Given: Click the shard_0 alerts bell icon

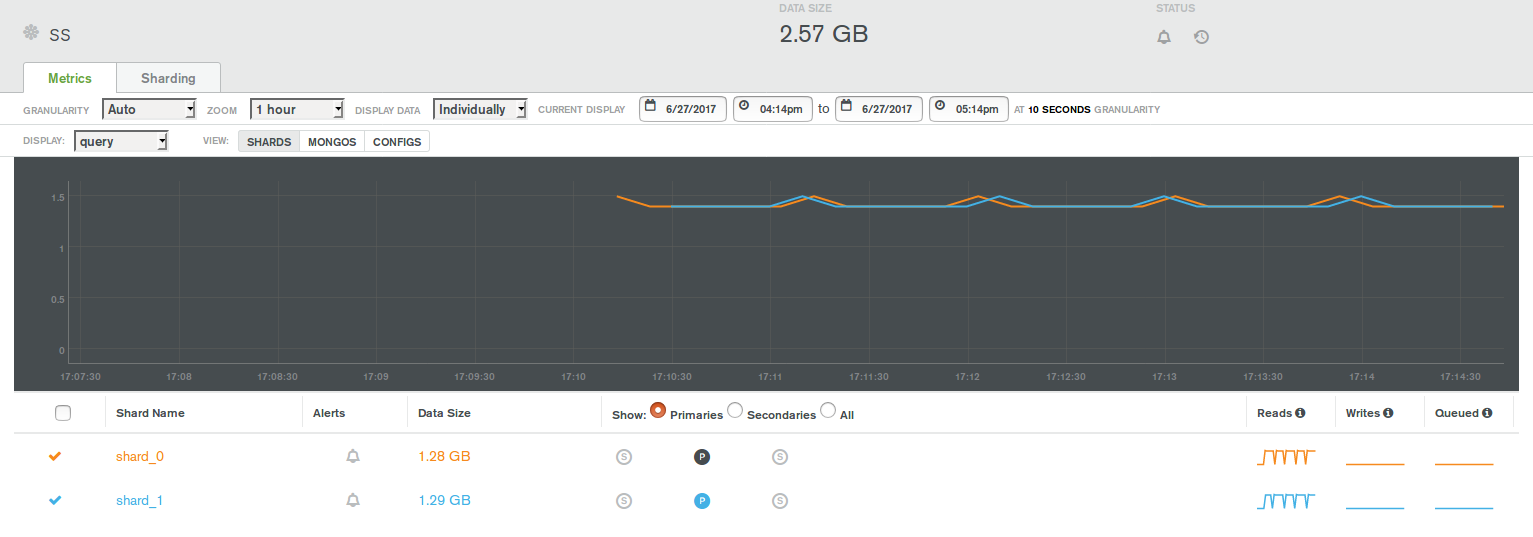Looking at the screenshot, I should [353, 457].
